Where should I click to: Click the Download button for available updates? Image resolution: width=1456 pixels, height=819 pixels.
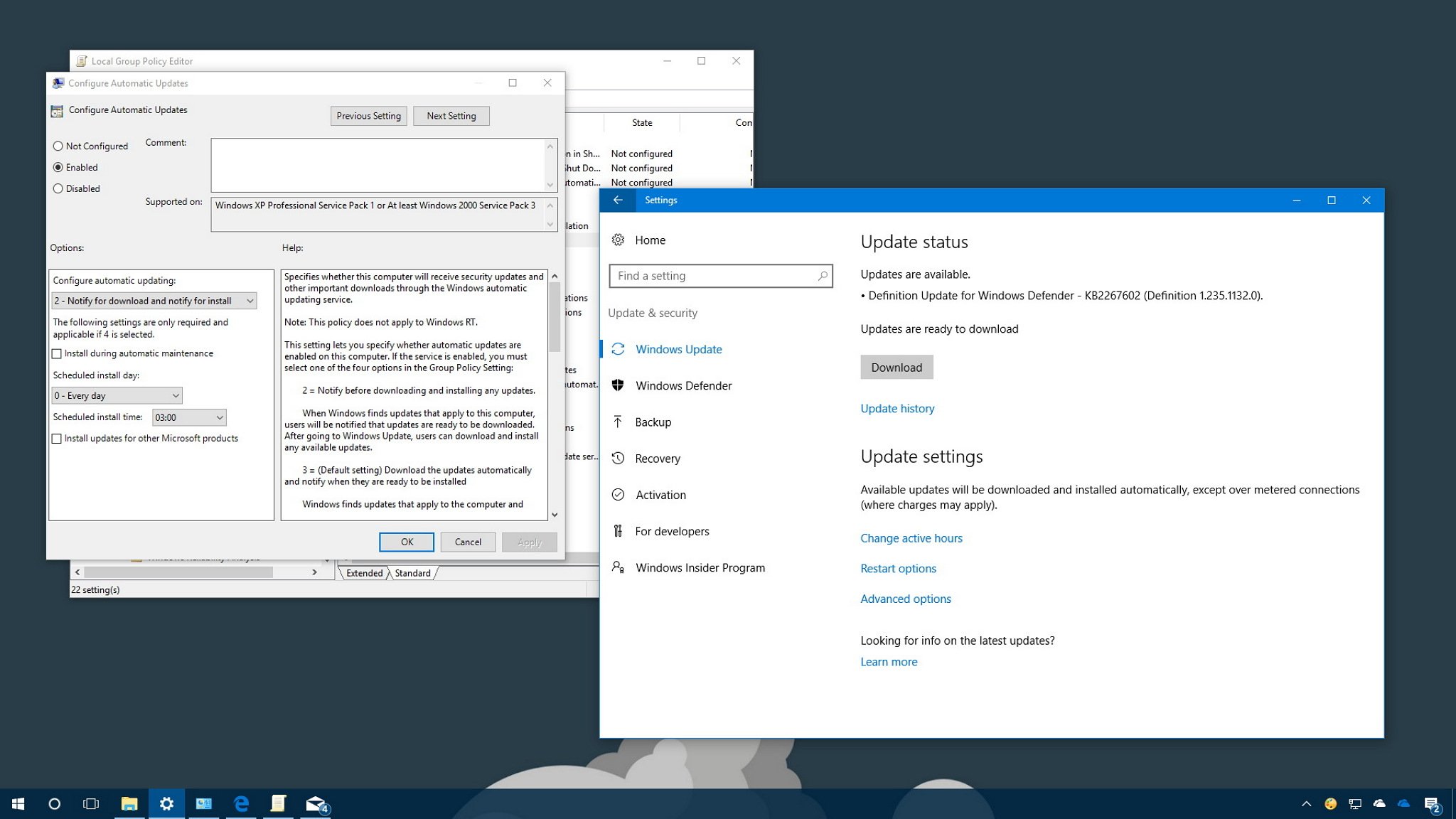pyautogui.click(x=896, y=366)
